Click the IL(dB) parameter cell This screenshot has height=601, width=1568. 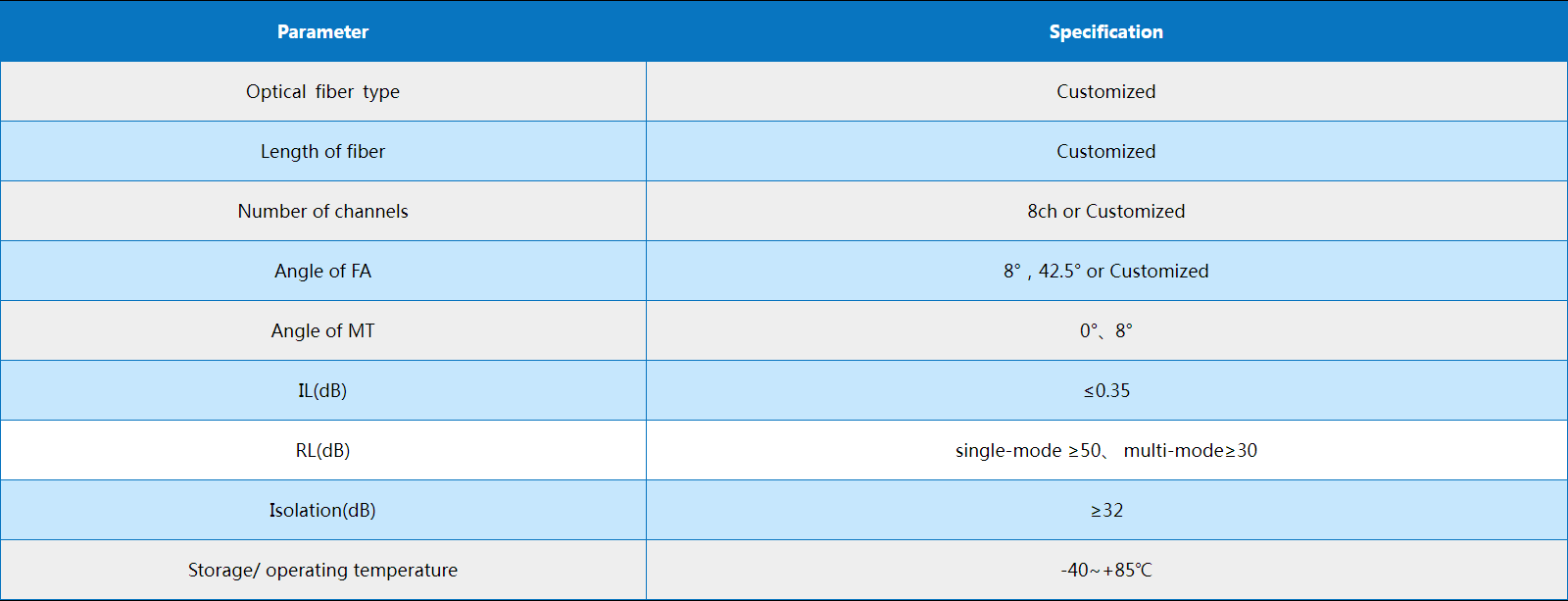[322, 390]
